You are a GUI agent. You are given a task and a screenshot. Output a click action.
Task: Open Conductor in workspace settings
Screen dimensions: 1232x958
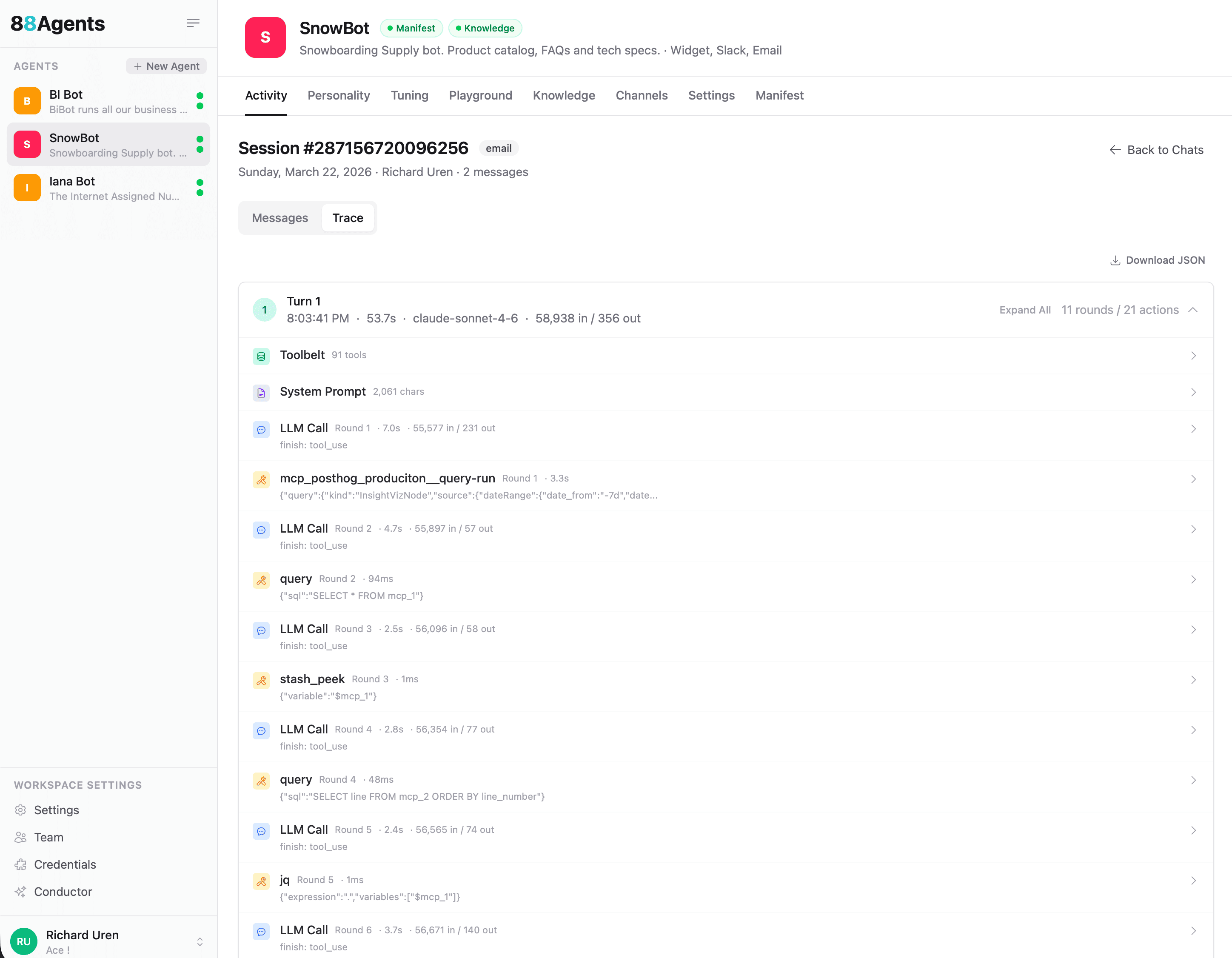(x=63, y=892)
